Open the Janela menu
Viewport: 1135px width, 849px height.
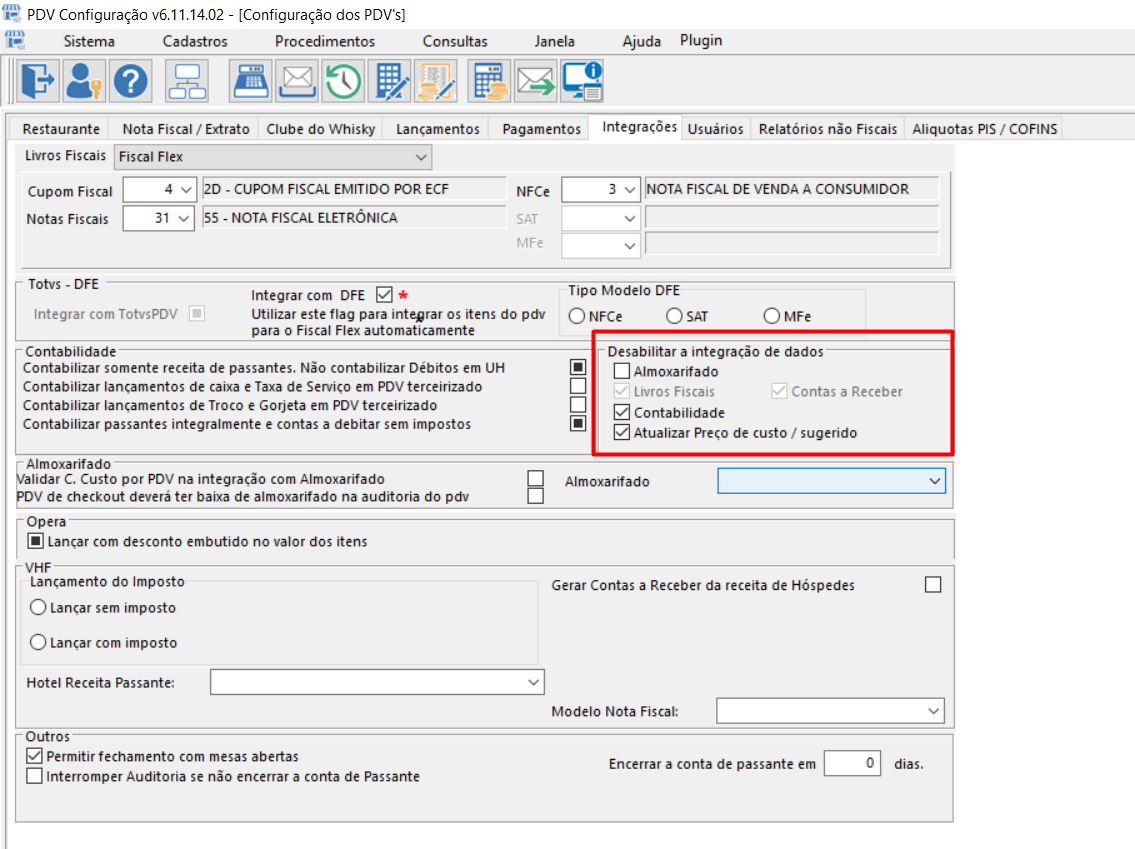click(554, 41)
